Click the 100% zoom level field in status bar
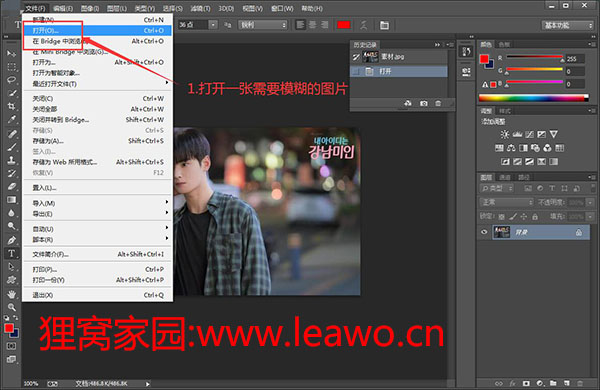Viewport: 600px width, 390px height. point(31,383)
